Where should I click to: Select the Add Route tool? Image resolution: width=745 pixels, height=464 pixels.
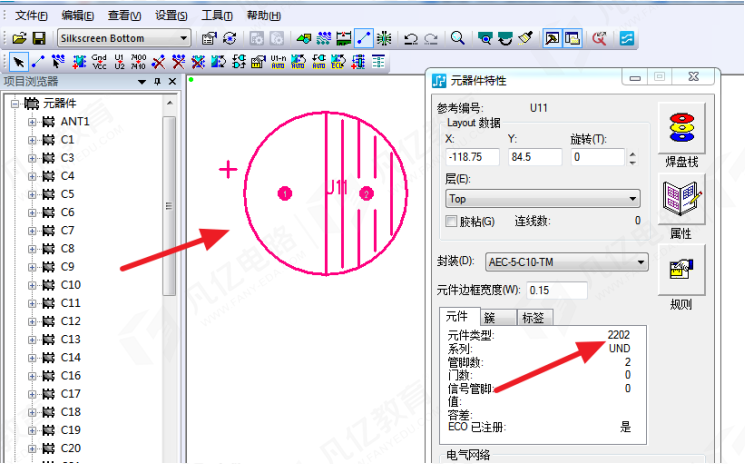pos(58,62)
